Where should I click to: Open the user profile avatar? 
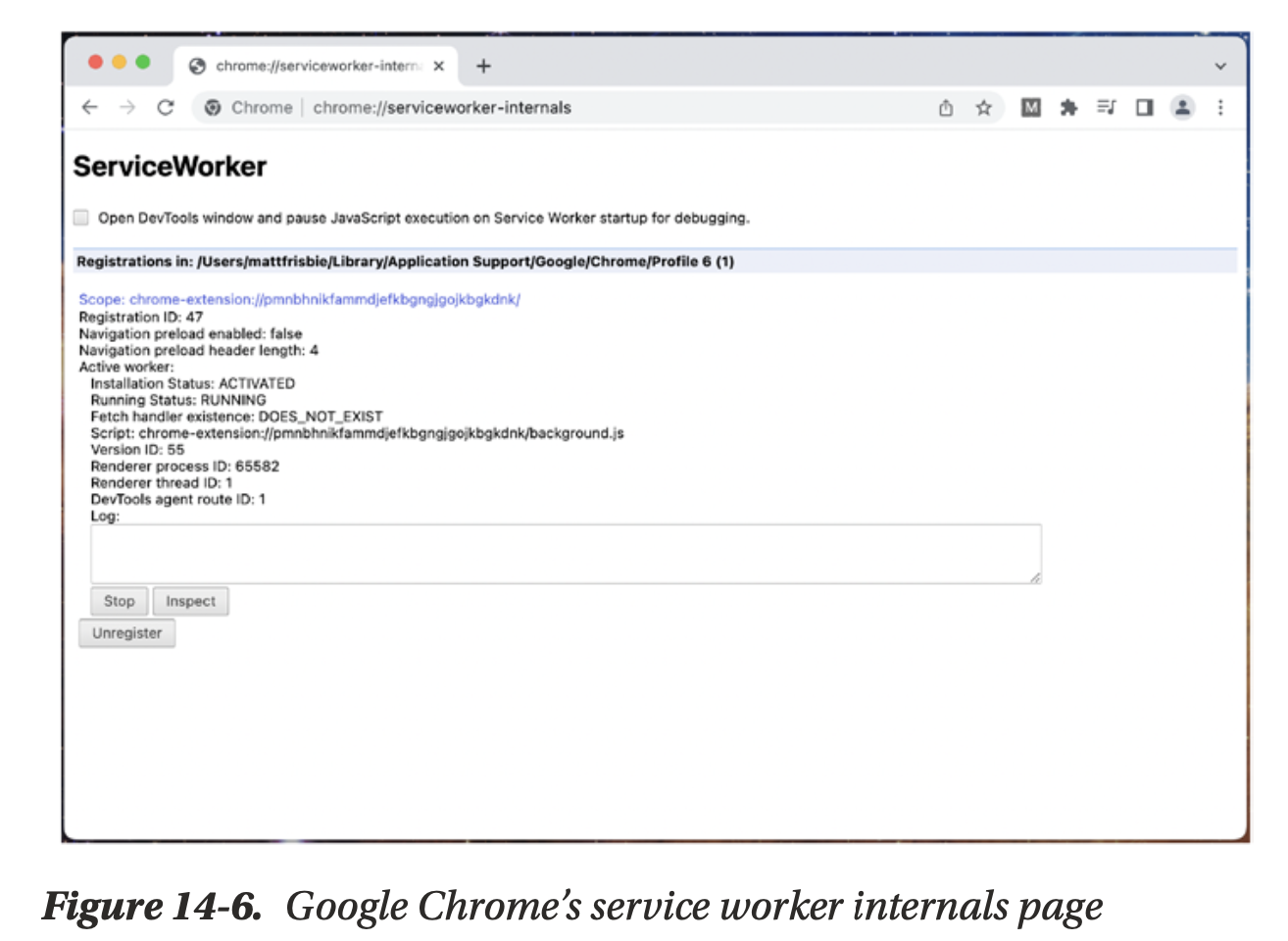[1182, 108]
